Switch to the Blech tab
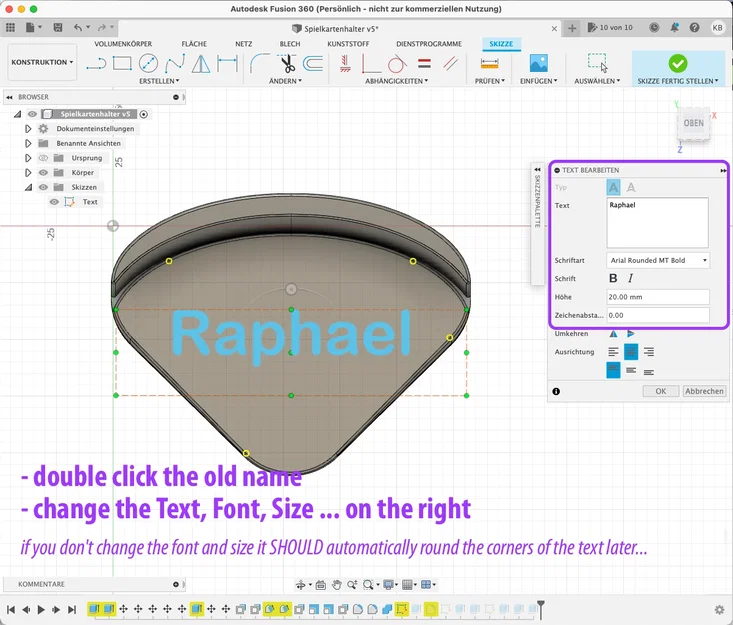 (290, 44)
